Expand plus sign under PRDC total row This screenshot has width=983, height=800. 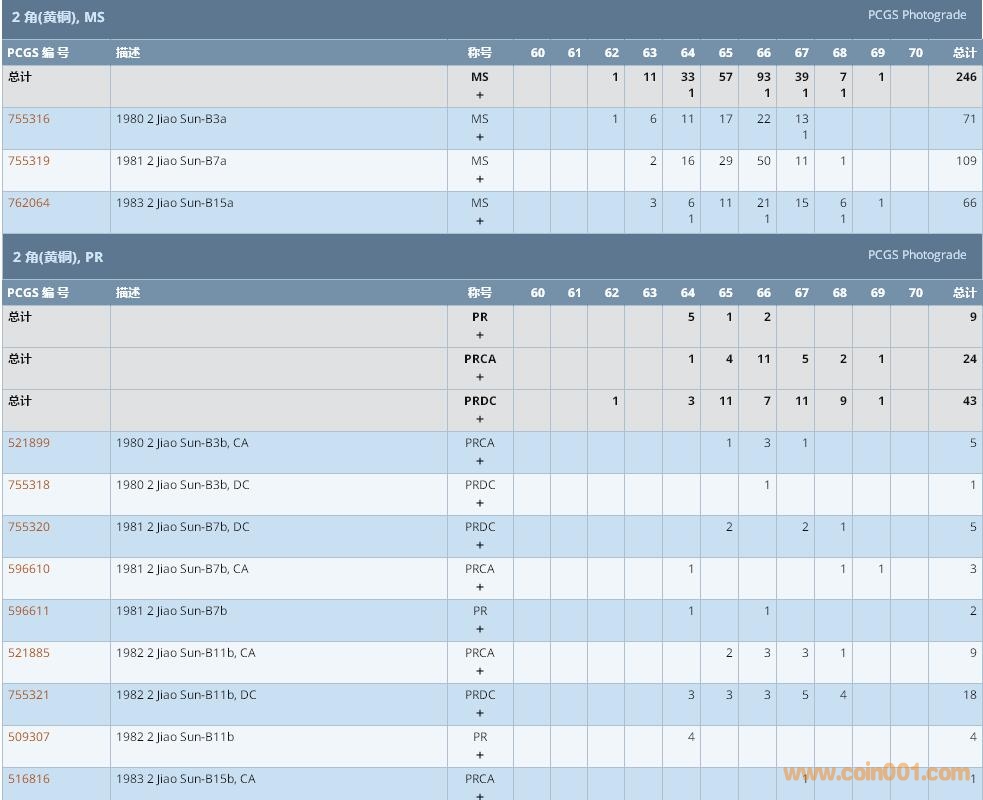pyautogui.click(x=480, y=420)
